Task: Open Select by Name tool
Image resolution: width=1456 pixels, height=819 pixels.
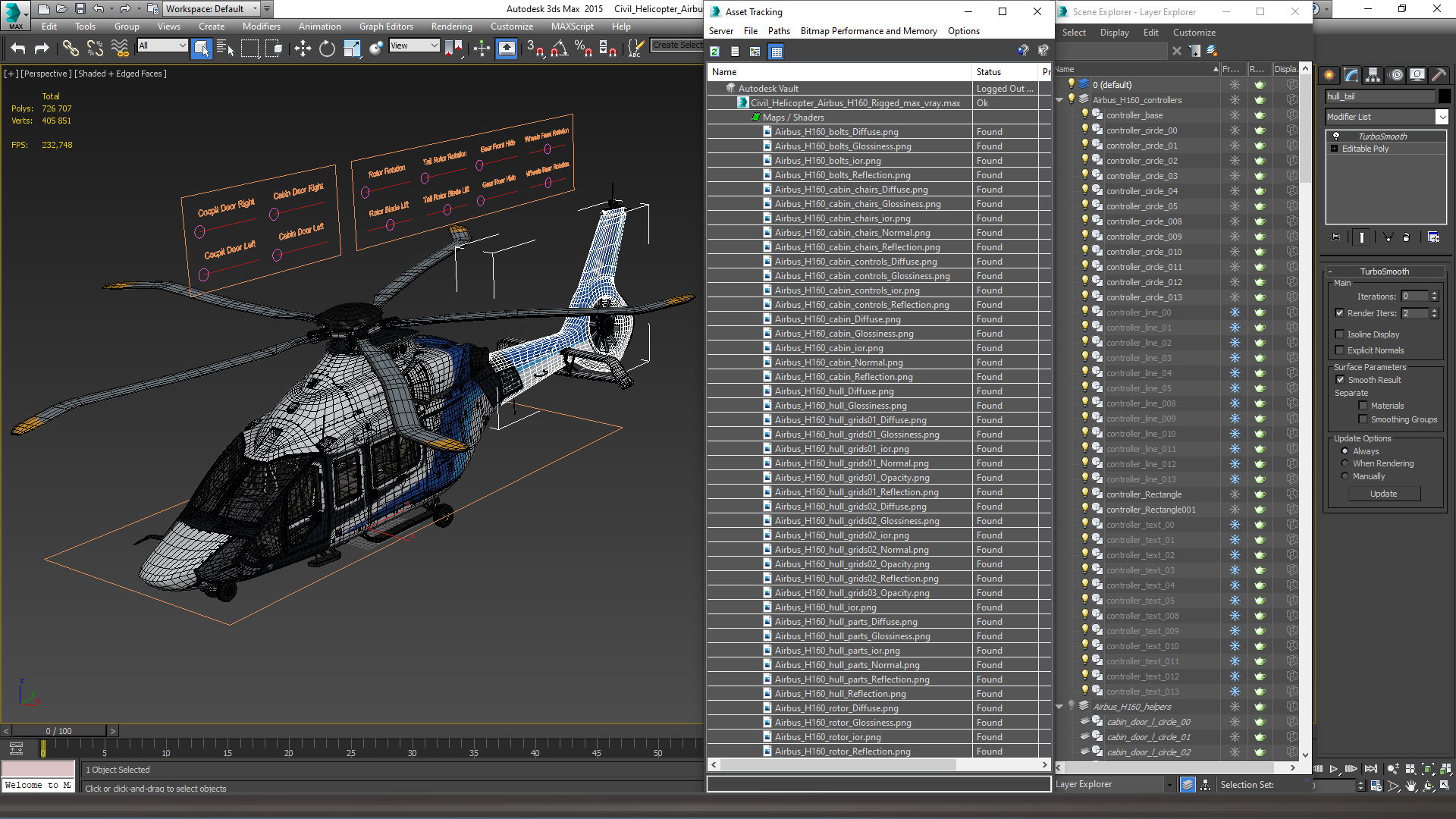Action: point(225,49)
